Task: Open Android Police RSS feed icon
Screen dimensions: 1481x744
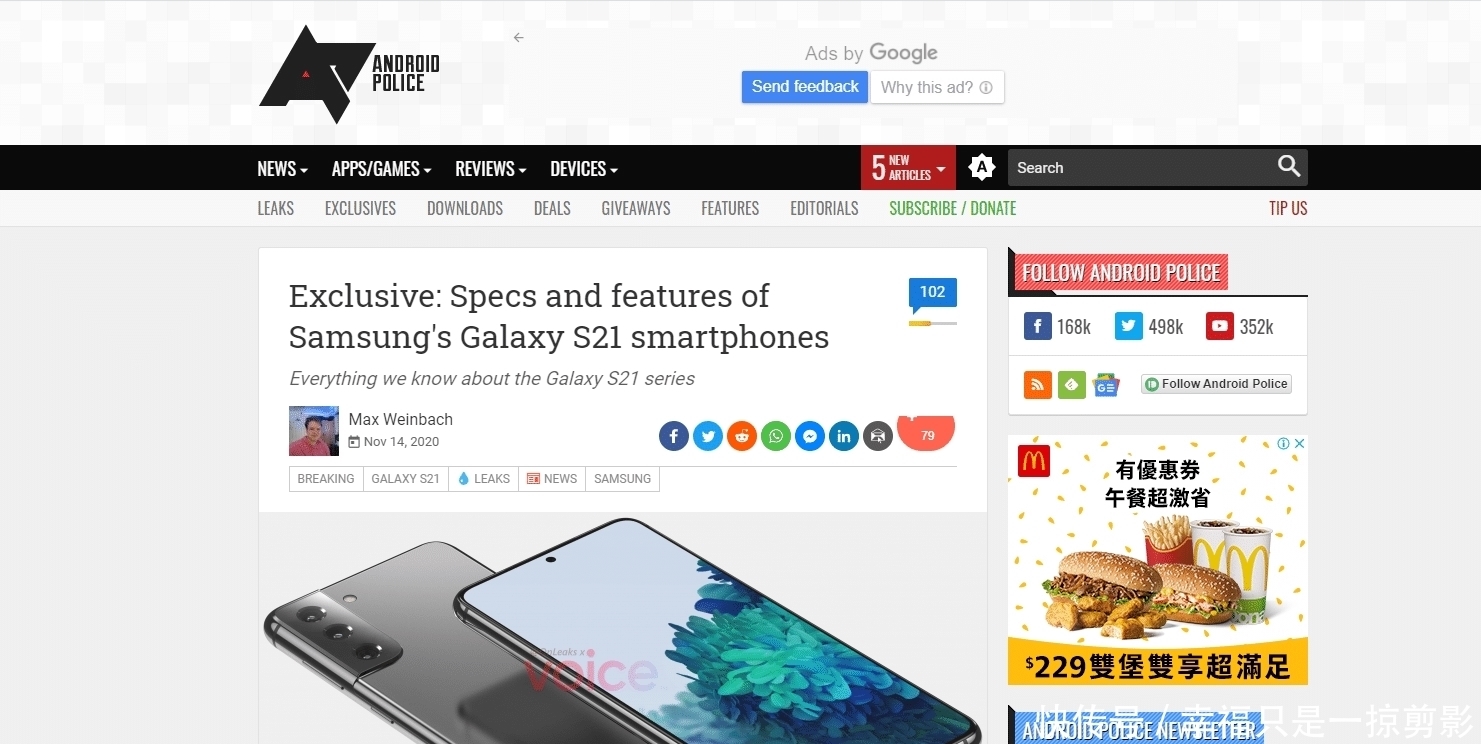Action: tap(1038, 384)
